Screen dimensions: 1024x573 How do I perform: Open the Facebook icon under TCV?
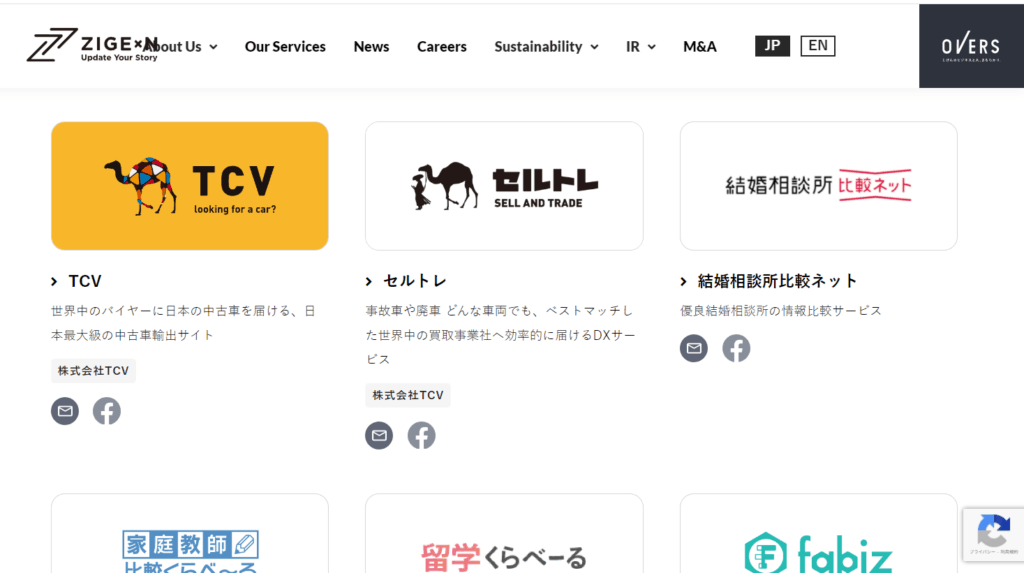point(107,411)
